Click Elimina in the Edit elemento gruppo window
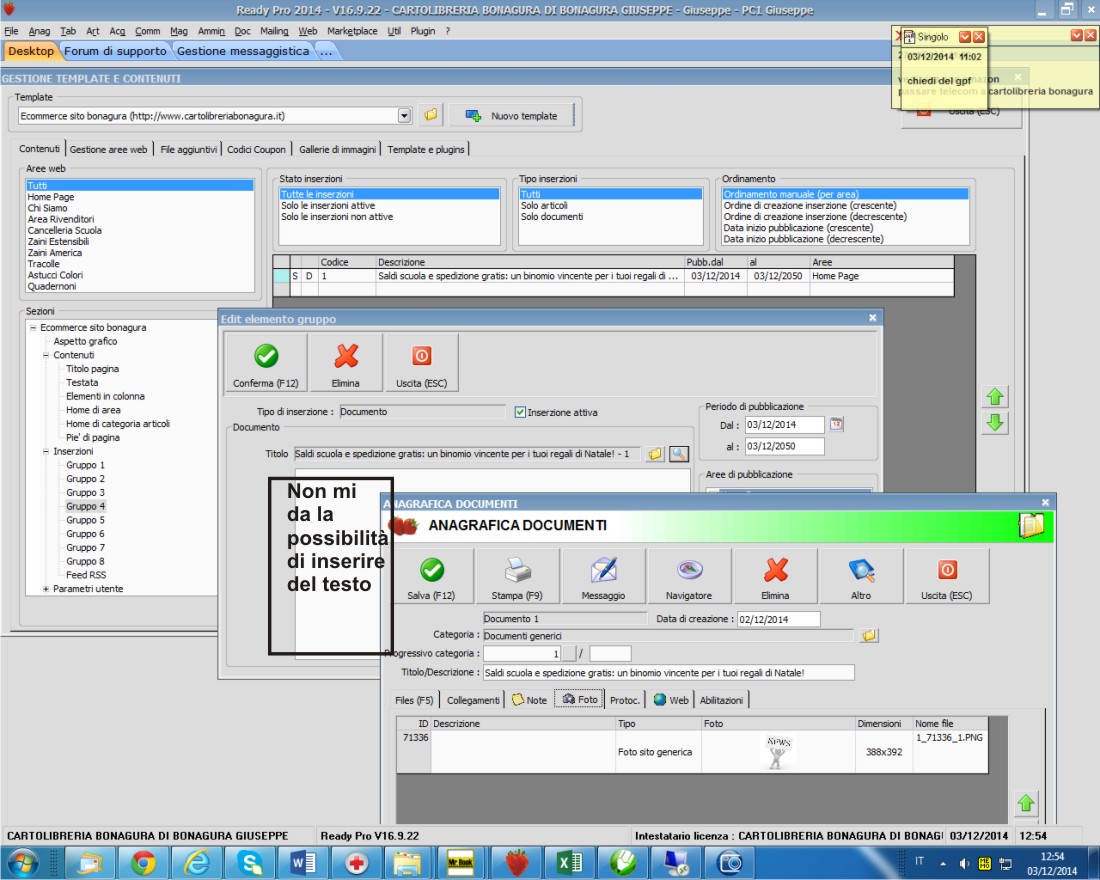 [346, 362]
